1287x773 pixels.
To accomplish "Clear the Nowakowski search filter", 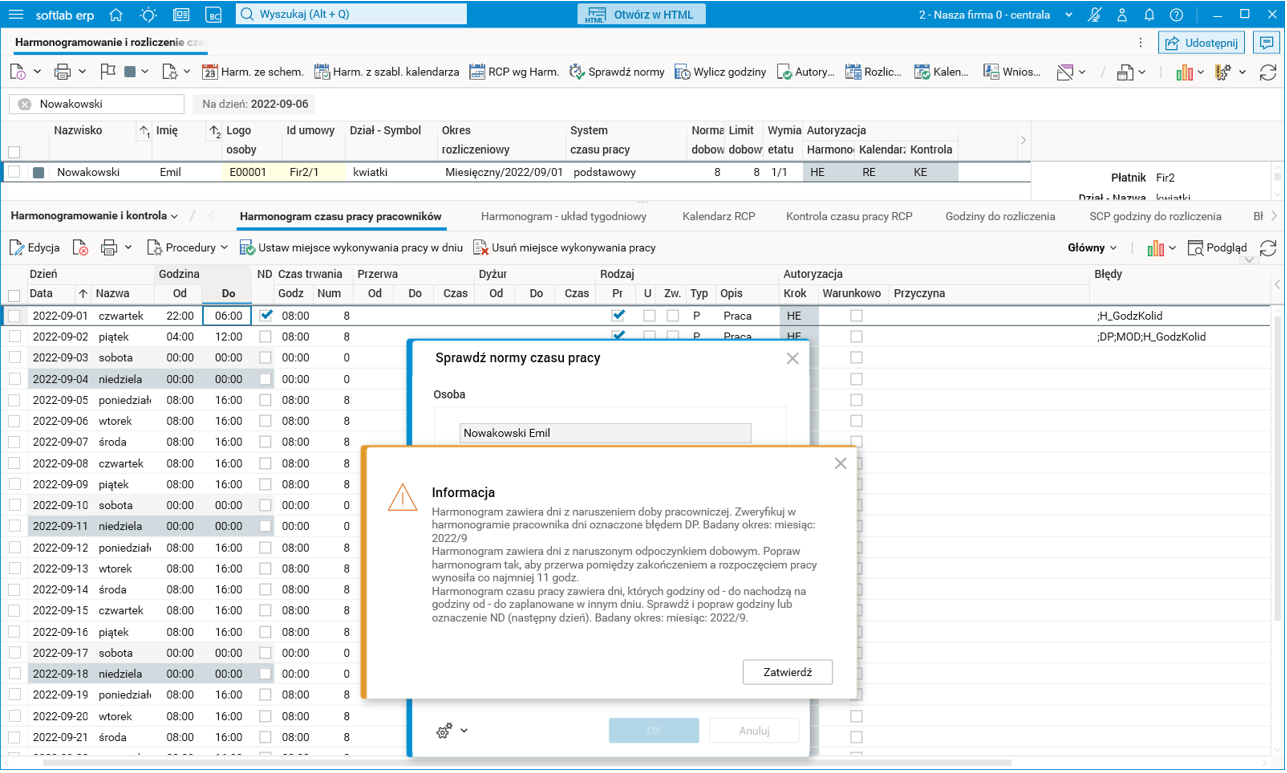I will pyautogui.click(x=25, y=104).
